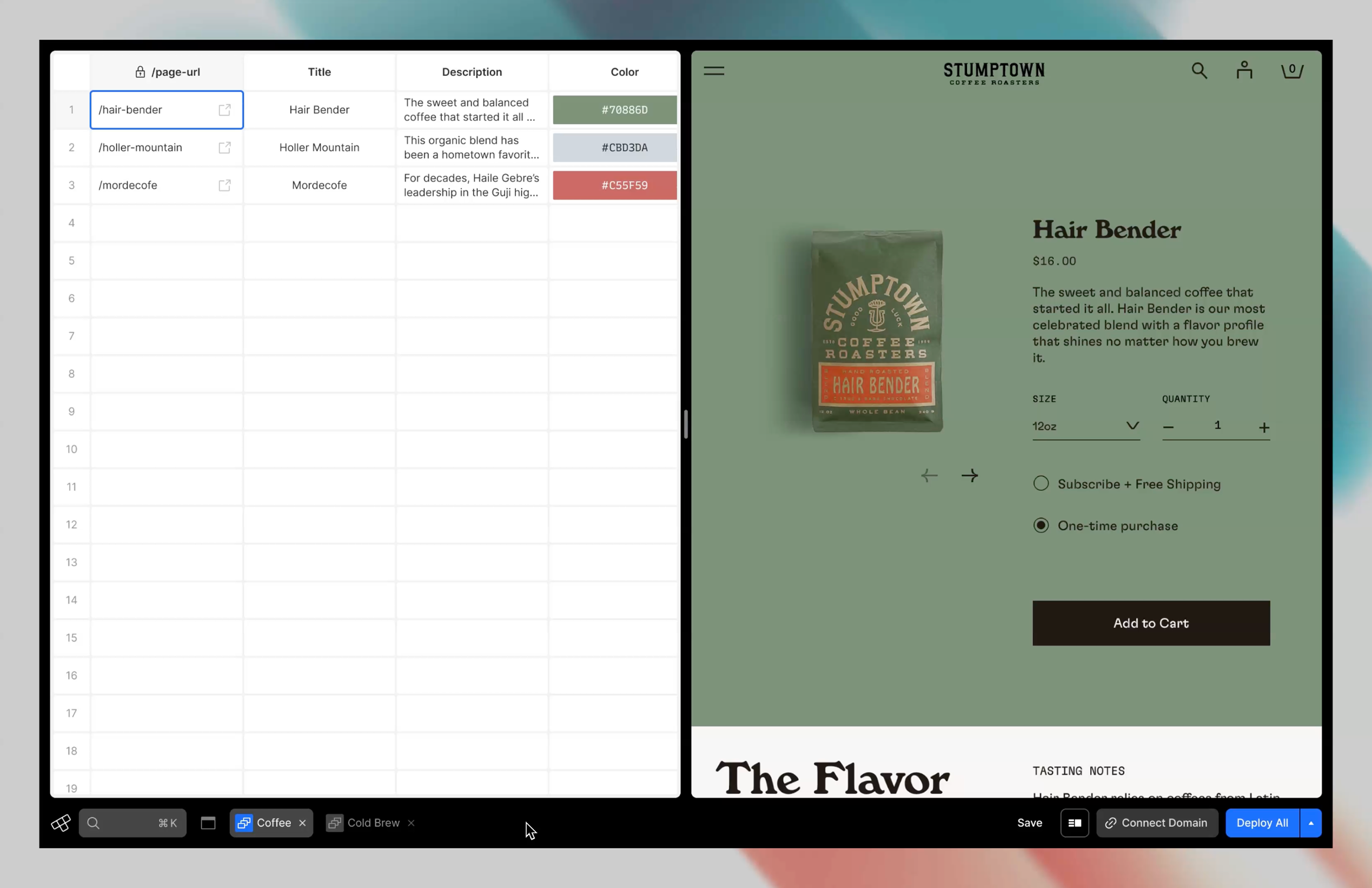Decrease quantity with minus button
This screenshot has width=1372, height=888.
click(x=1168, y=427)
